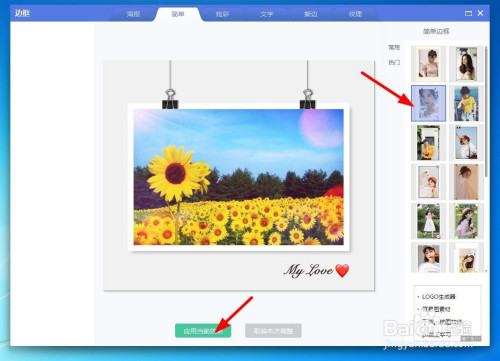Click the scrollbar of the border list

click(486, 112)
